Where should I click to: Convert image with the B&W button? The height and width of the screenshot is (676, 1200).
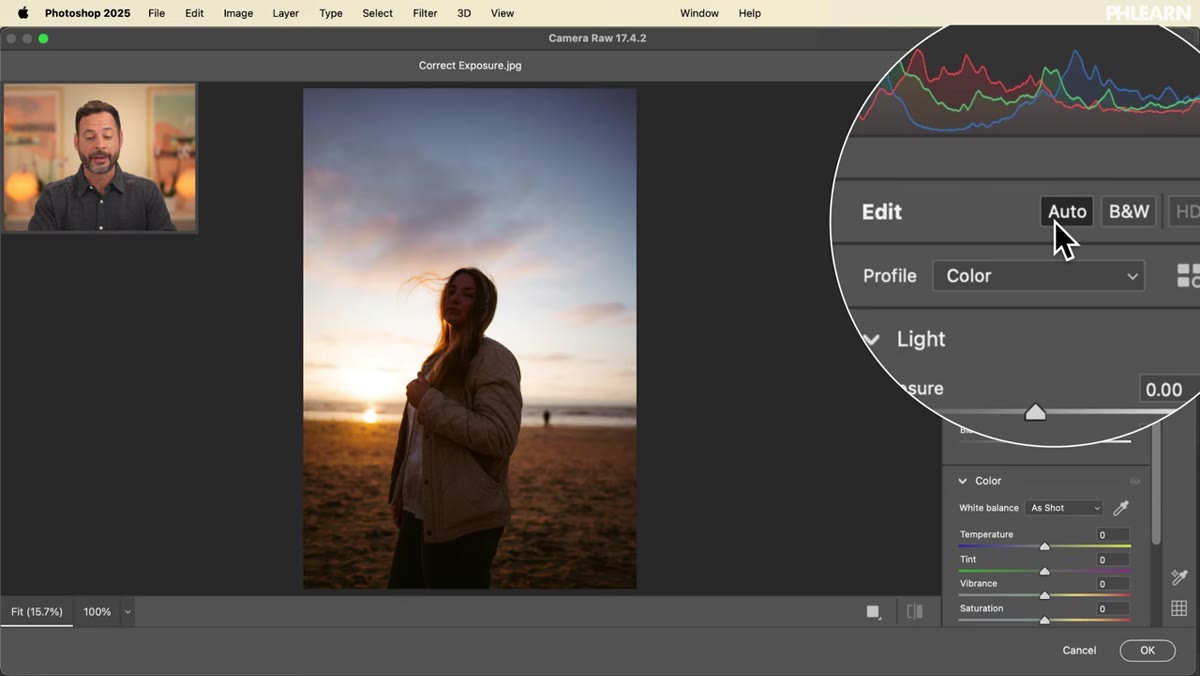pos(1129,211)
